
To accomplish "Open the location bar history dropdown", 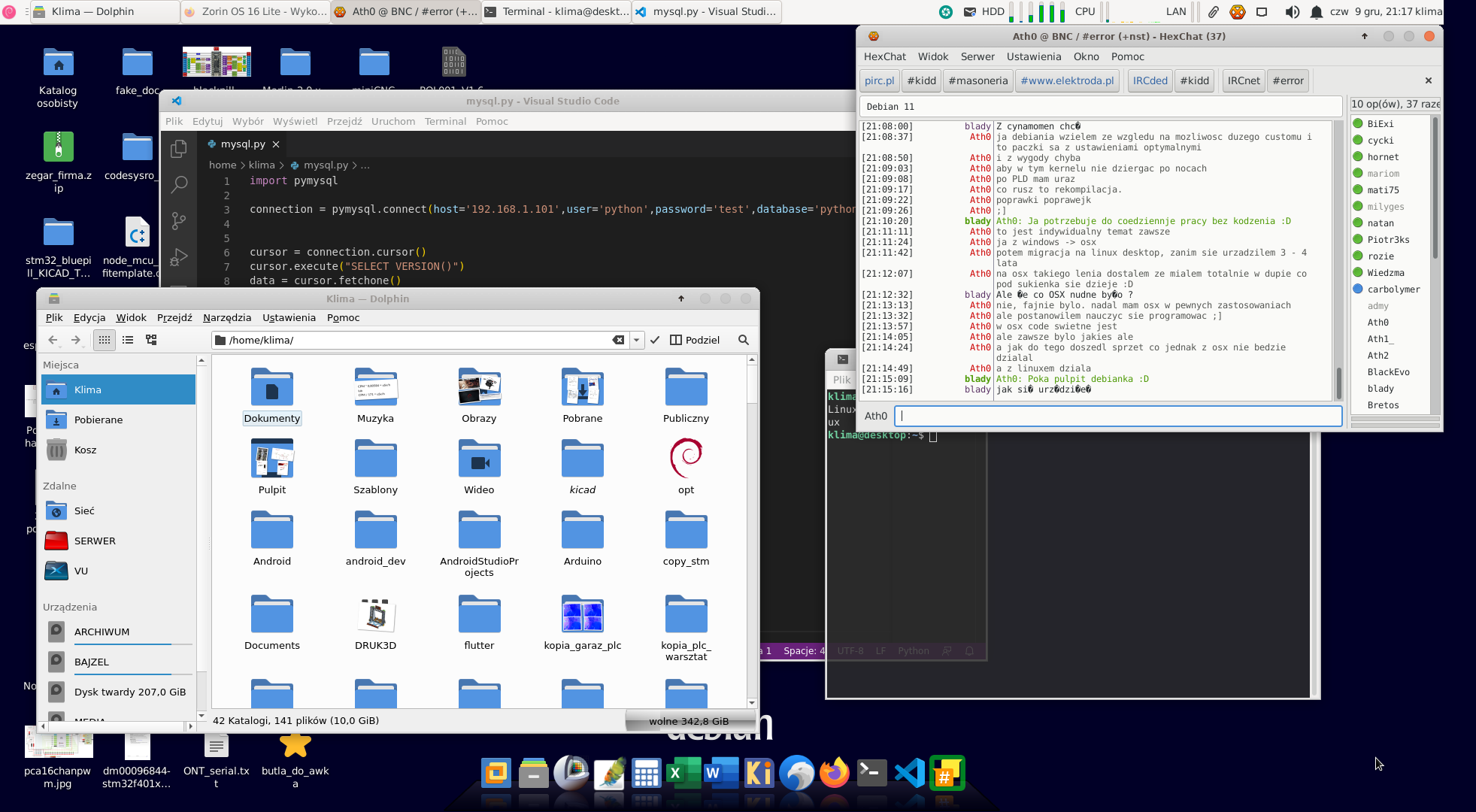I will pyautogui.click(x=637, y=340).
